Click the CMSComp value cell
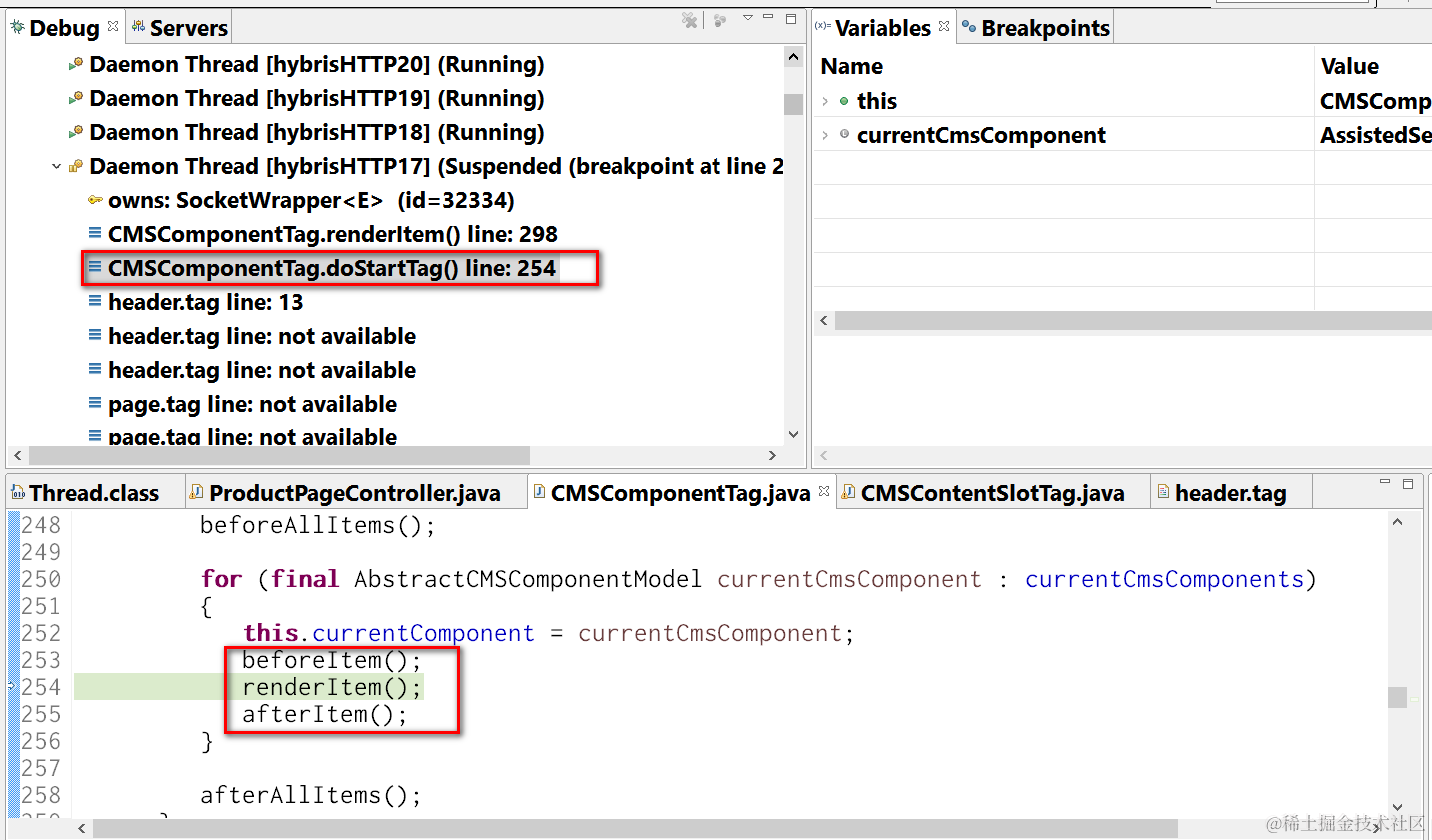The width and height of the screenshot is (1432, 840). [x=1375, y=101]
